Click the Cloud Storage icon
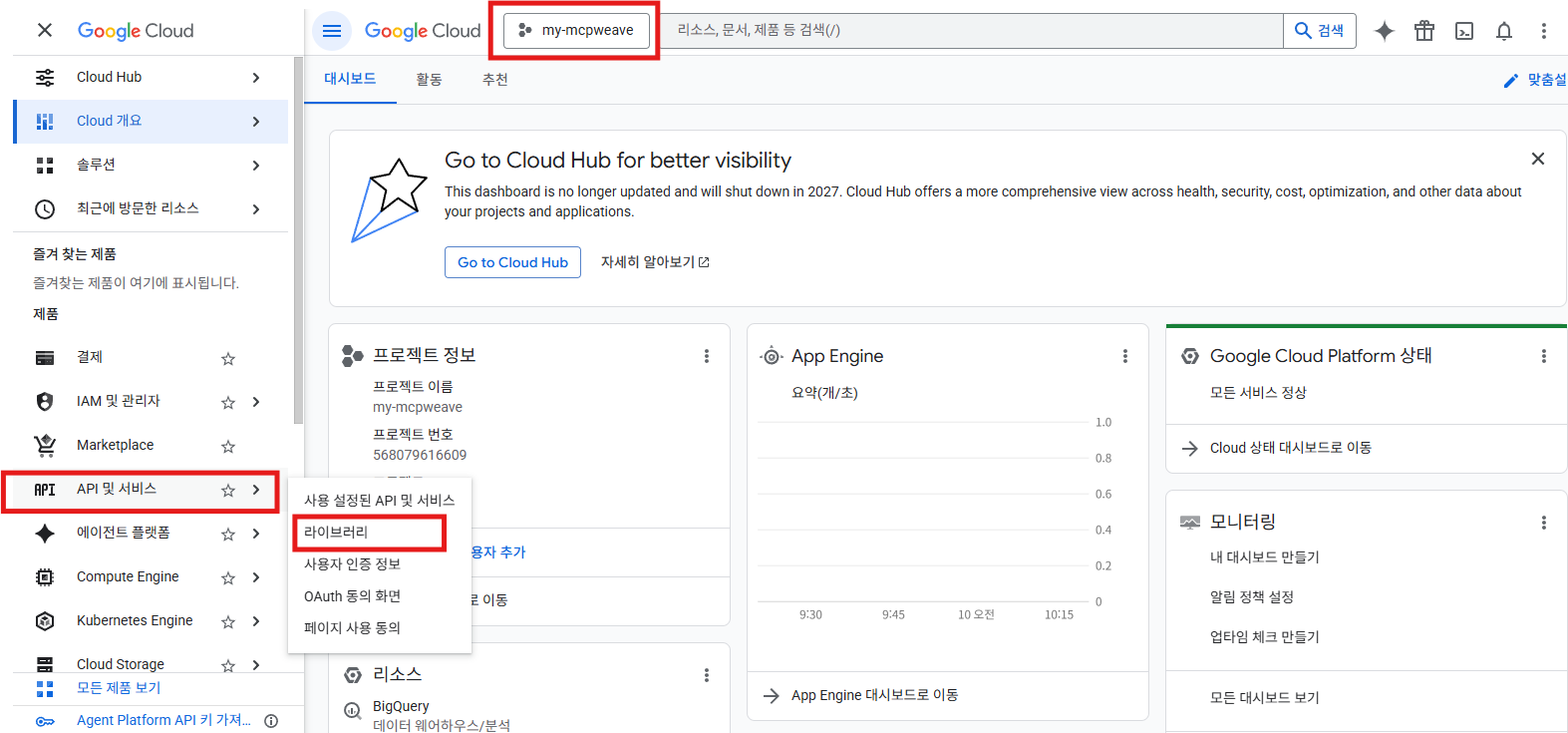The height and width of the screenshot is (733, 1568). [45, 664]
